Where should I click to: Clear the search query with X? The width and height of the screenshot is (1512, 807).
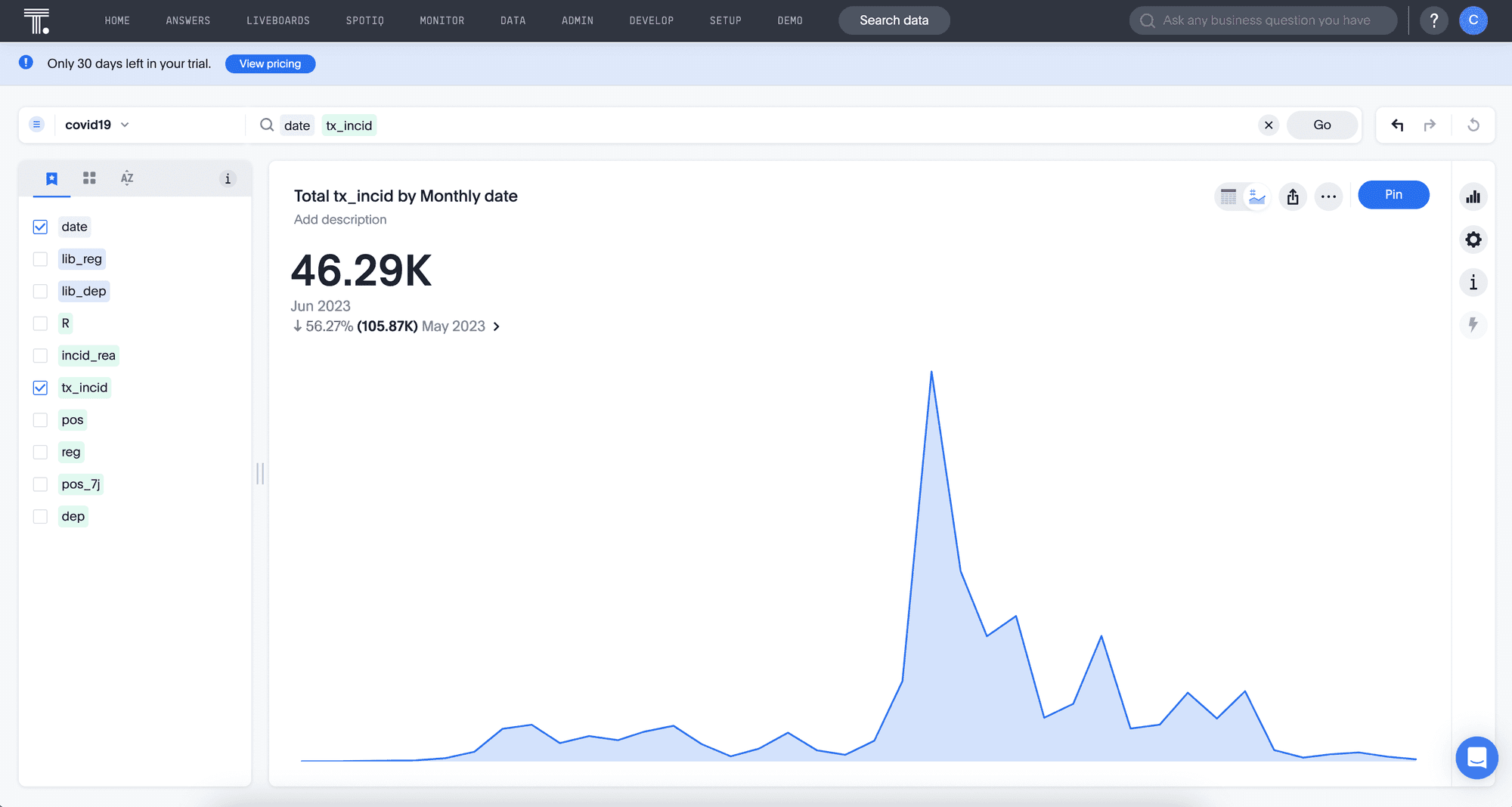1269,125
